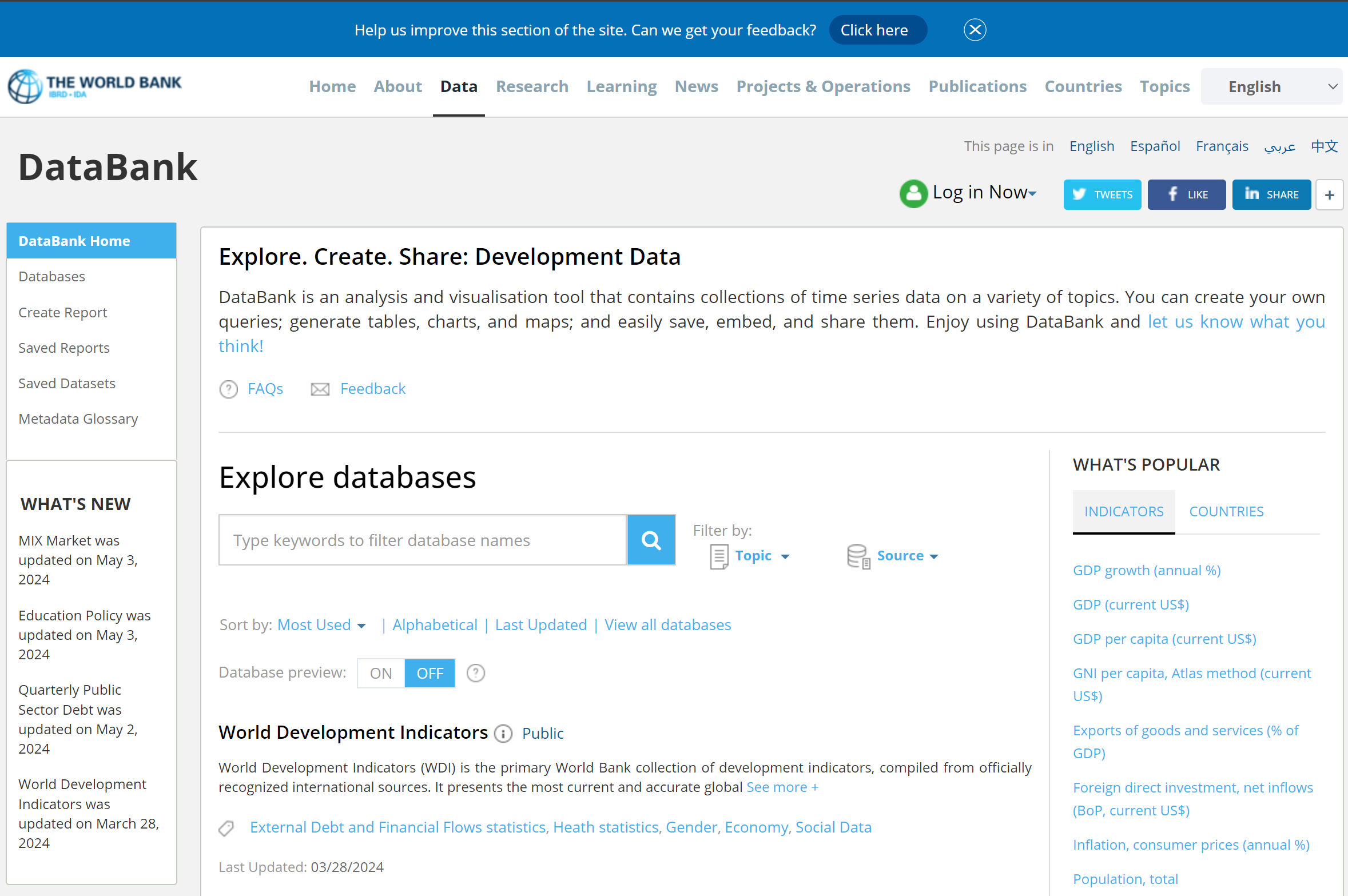Open the Learning menu item
The image size is (1348, 896).
point(622,86)
